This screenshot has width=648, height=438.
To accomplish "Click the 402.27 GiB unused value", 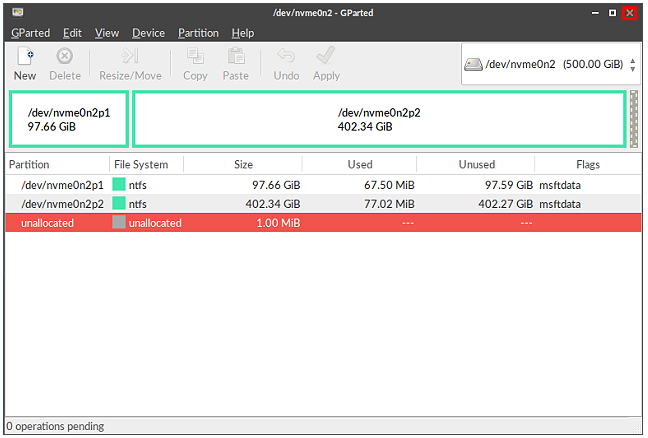I will [505, 204].
